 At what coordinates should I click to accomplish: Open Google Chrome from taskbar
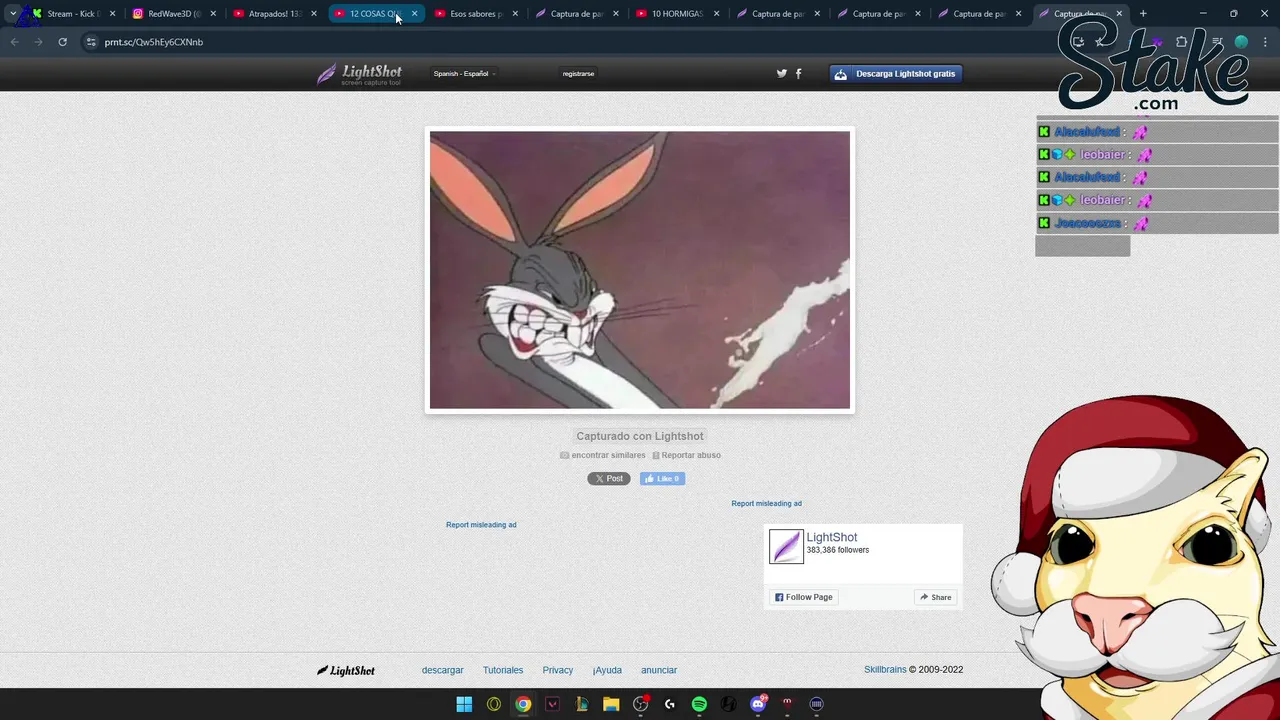click(523, 704)
